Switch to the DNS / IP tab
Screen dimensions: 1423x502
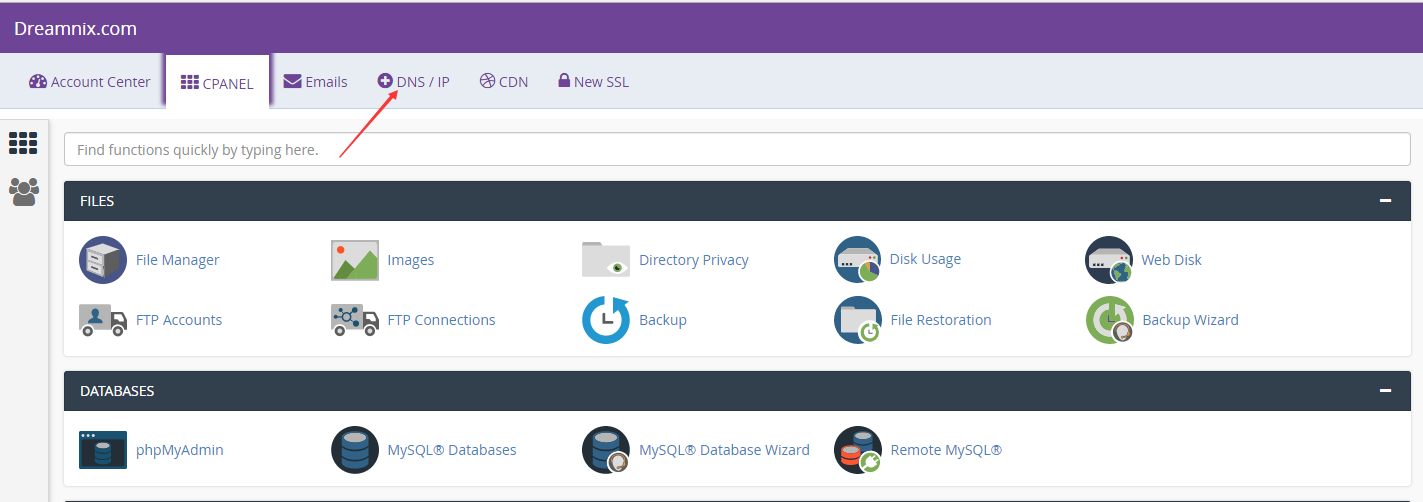(x=413, y=82)
